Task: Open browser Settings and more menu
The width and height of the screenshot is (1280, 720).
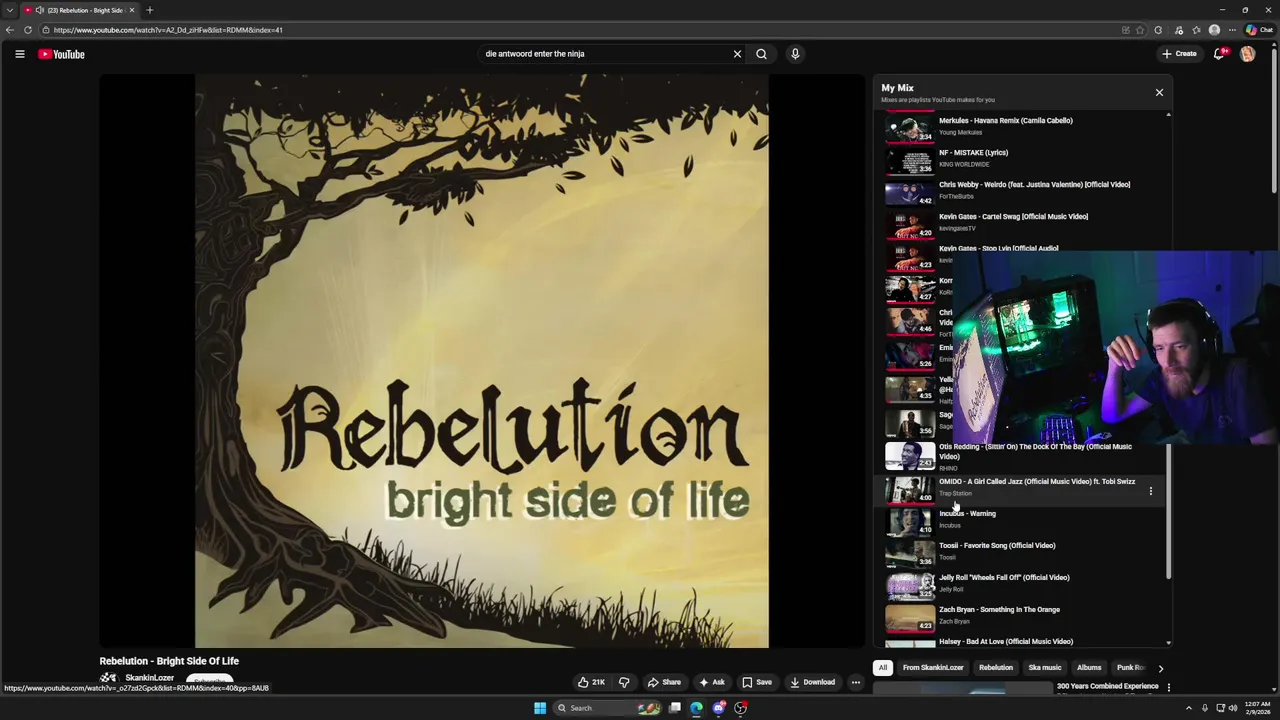Action: (1232, 30)
